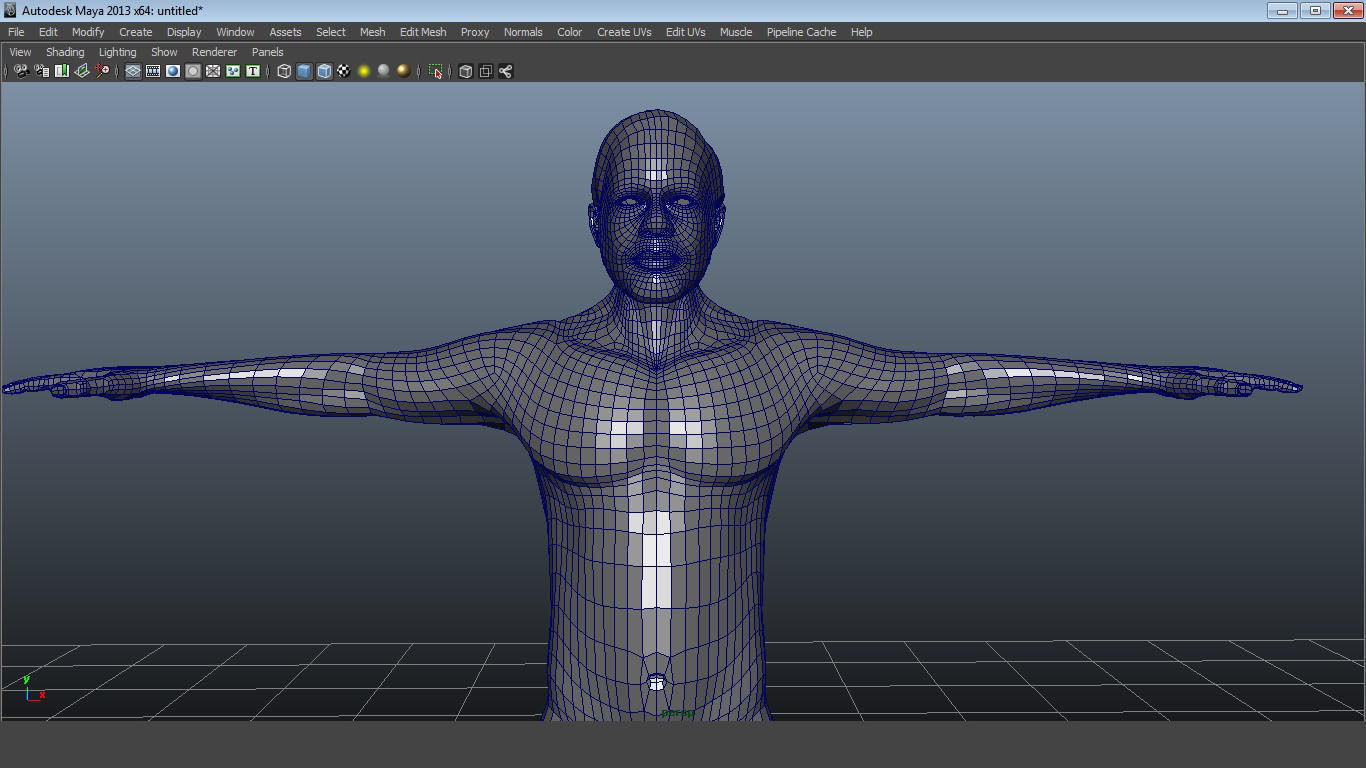
Task: Switch to Wireframe display mode
Action: (x=284, y=71)
